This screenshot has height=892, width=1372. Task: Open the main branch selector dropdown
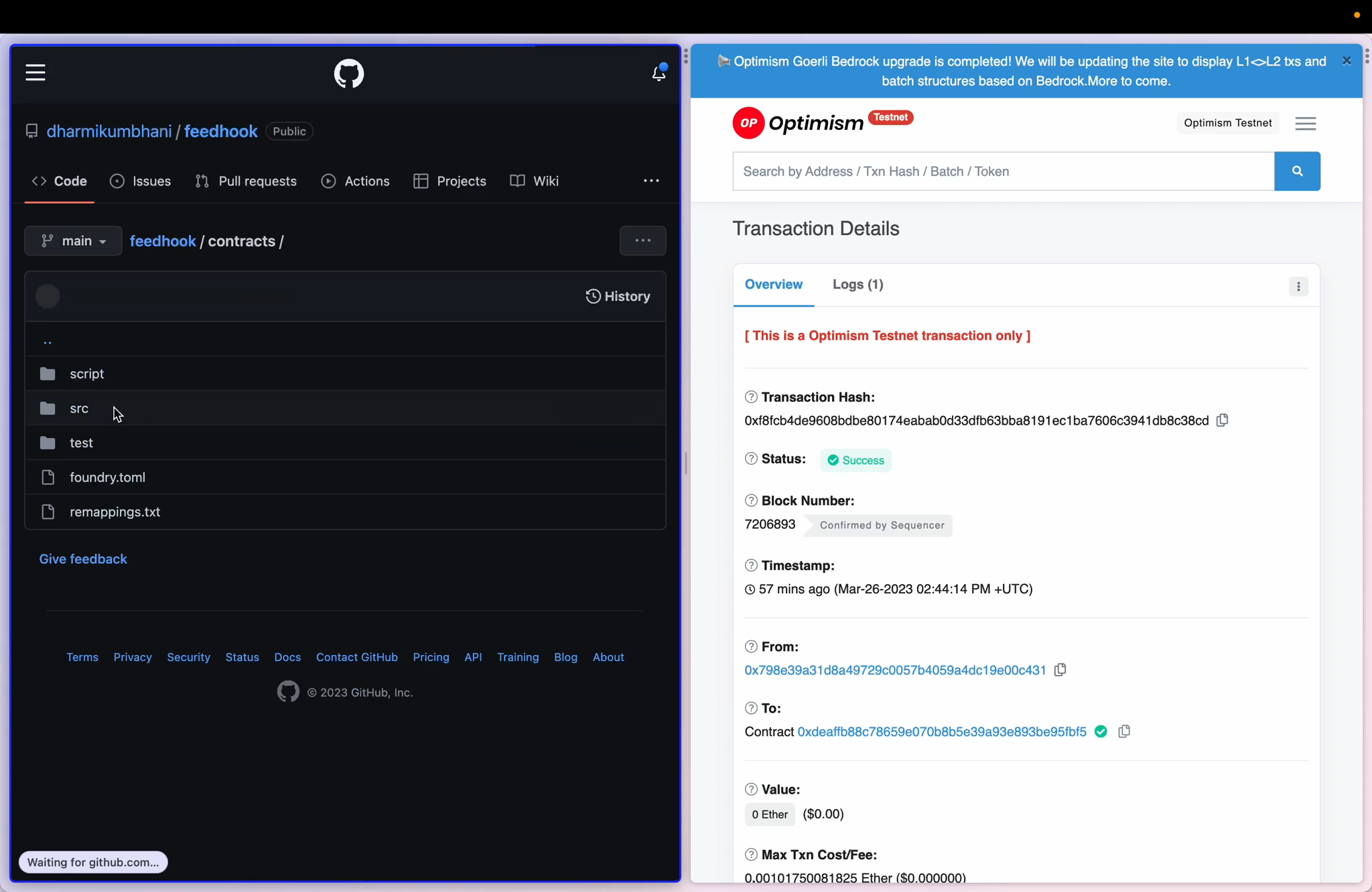point(73,240)
